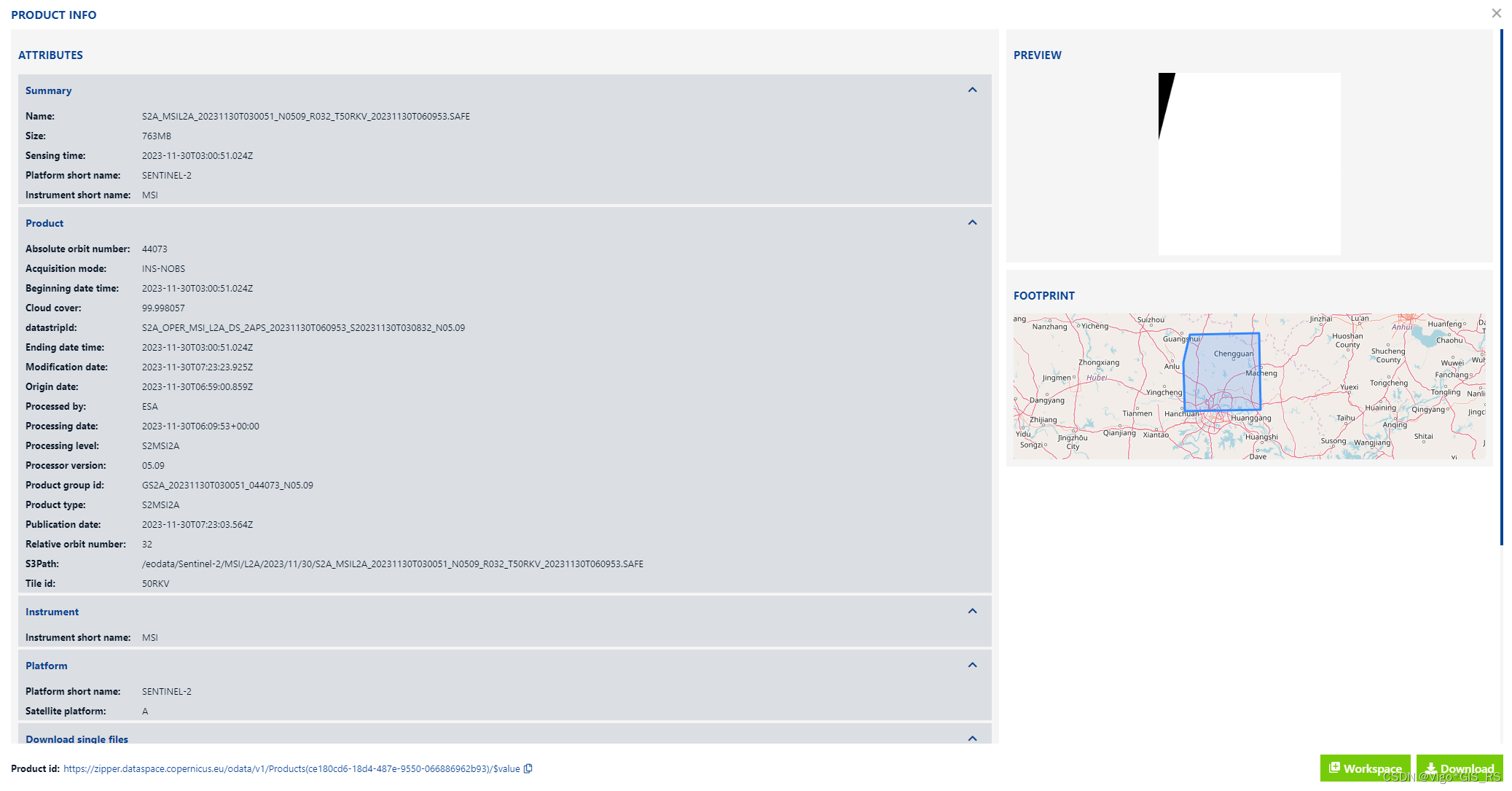Screen dimensions: 1512x791
Task: Click the blue vertical scrollbar
Action: pyautogui.click(x=1501, y=287)
